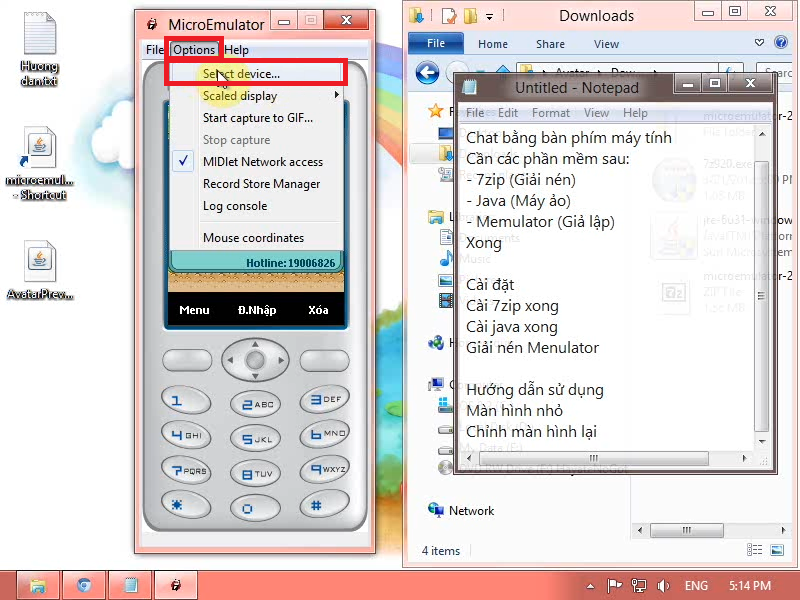Open the View menu in Notepad
800x600 pixels.
coord(596,113)
